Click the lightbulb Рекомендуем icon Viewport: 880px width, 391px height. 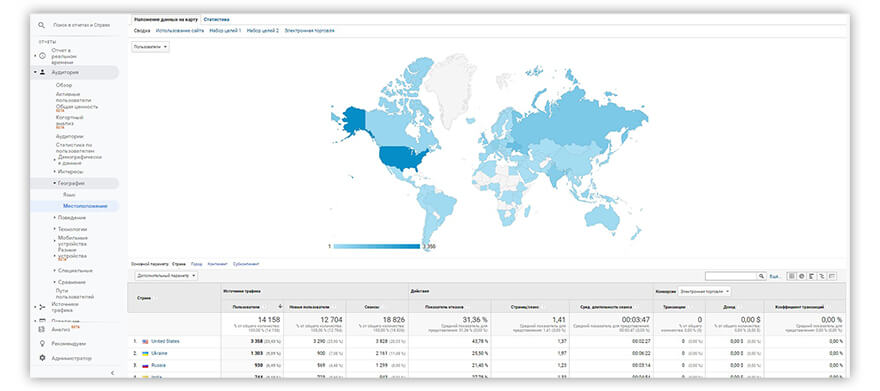pyautogui.click(x=42, y=343)
